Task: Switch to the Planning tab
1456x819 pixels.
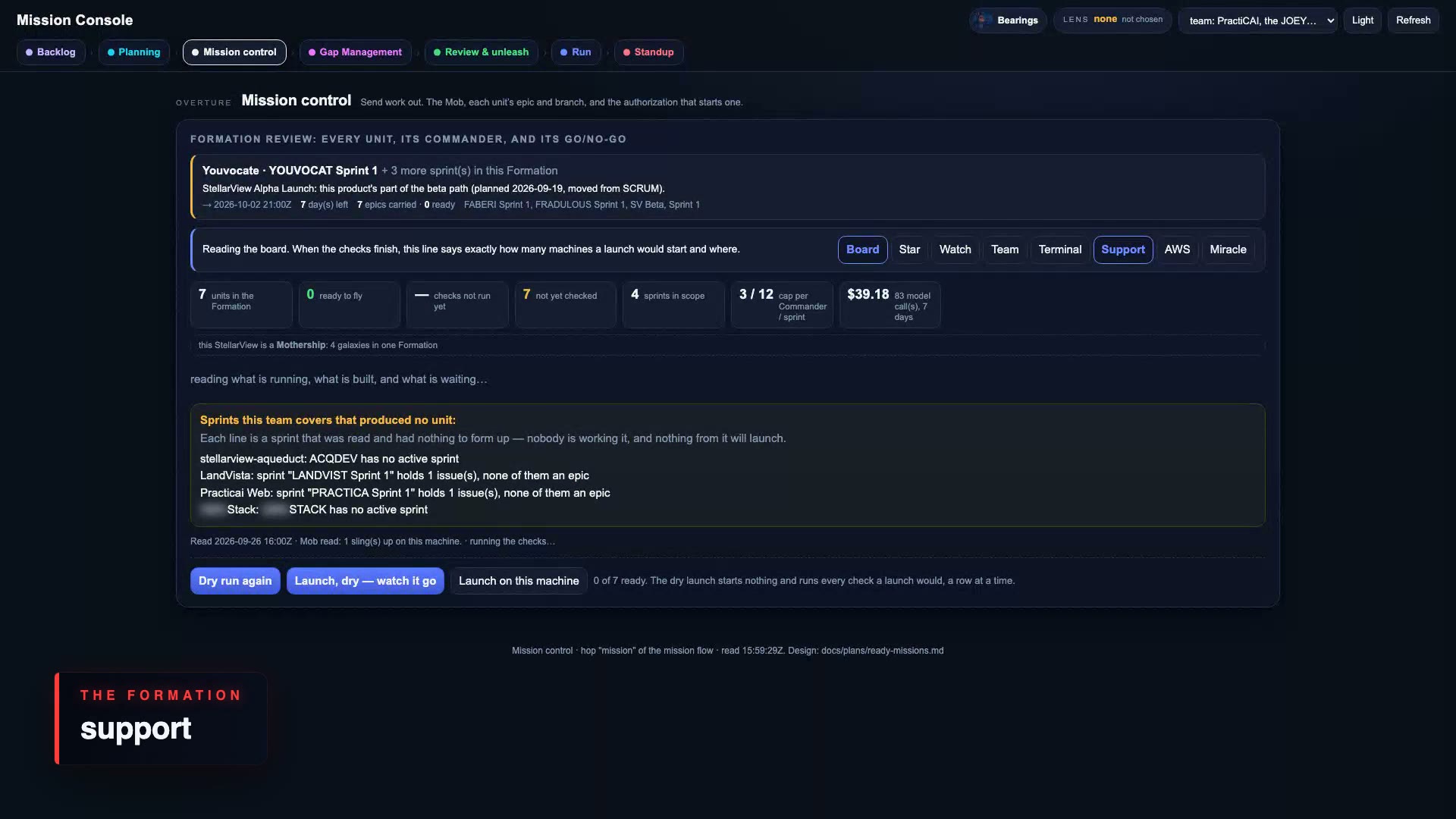Action: (x=134, y=52)
